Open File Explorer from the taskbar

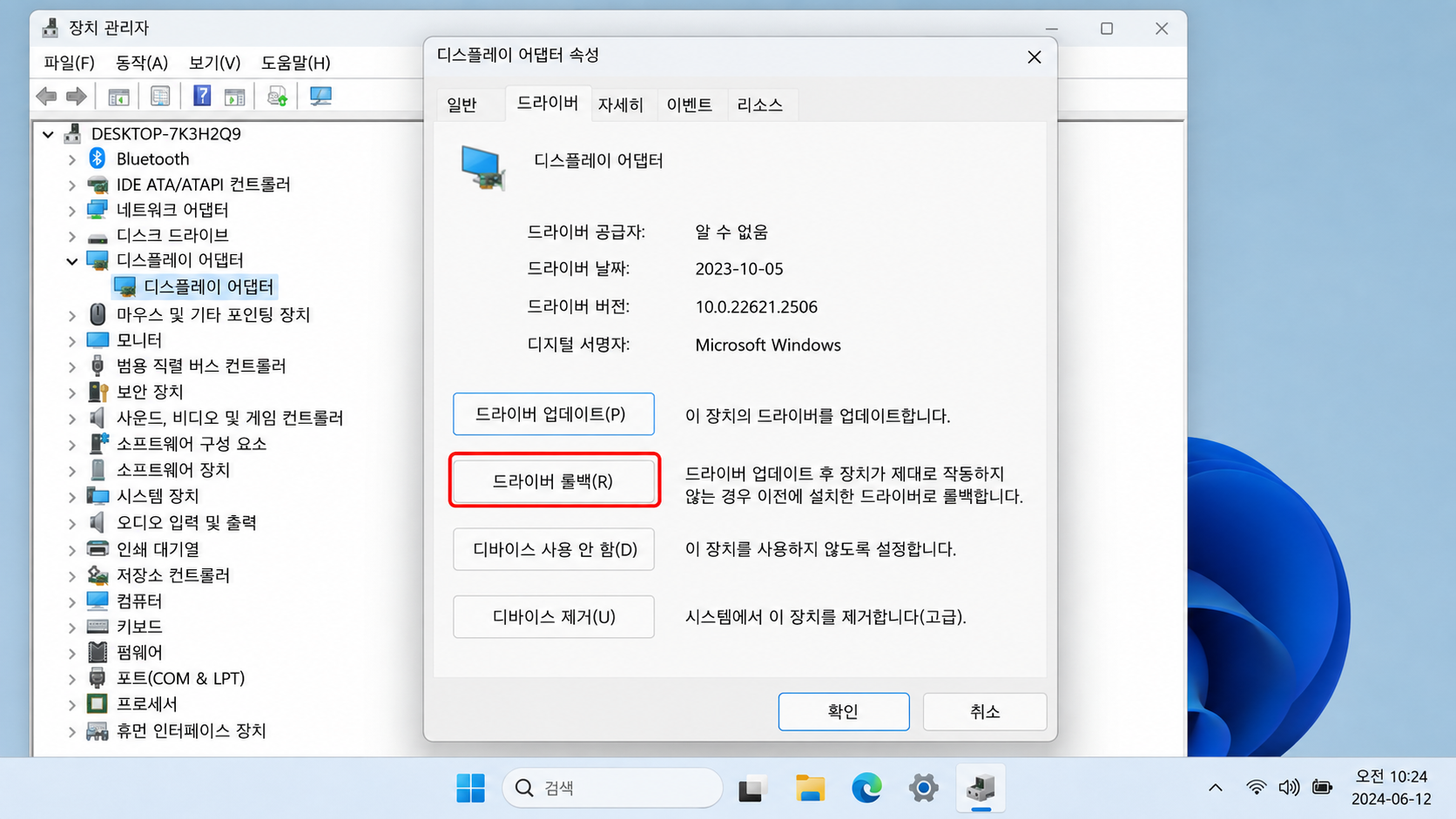coord(810,788)
